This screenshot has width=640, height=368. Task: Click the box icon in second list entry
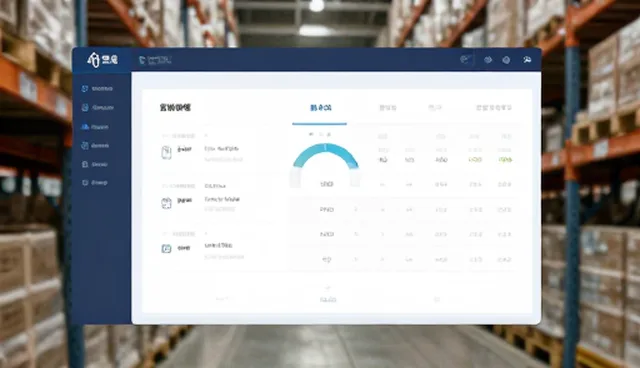pyautogui.click(x=166, y=203)
